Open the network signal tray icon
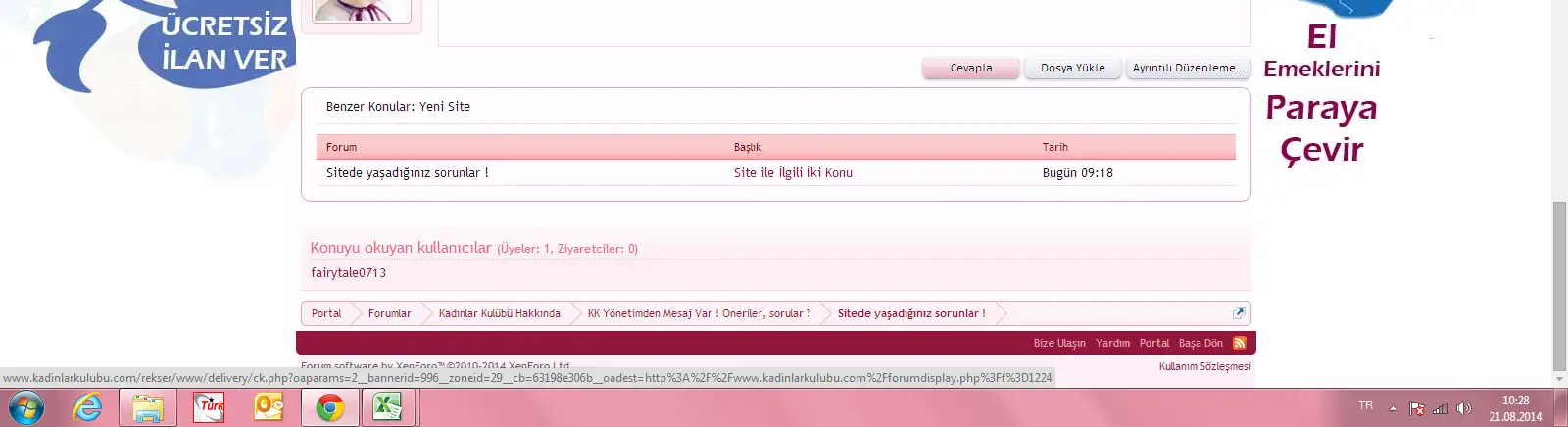The height and width of the screenshot is (427, 1568). (1441, 408)
